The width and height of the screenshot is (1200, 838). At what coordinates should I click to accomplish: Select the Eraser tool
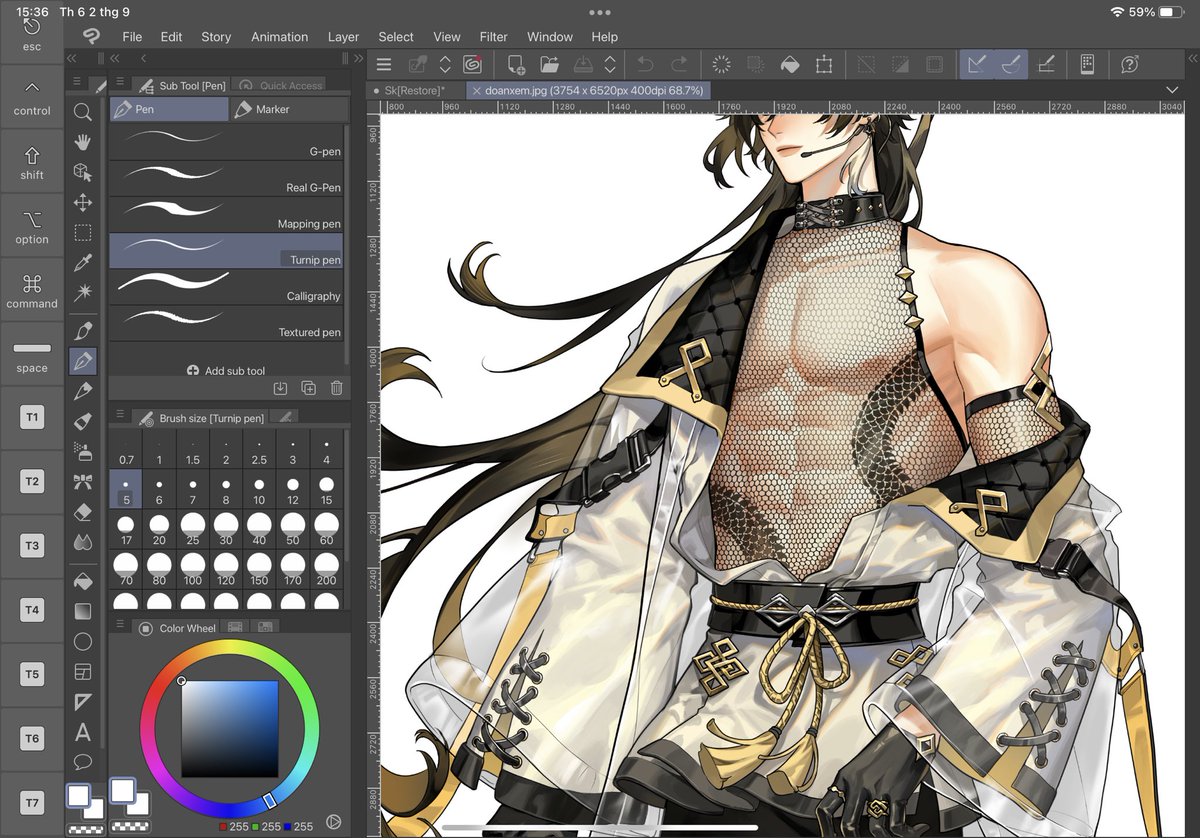tap(83, 512)
